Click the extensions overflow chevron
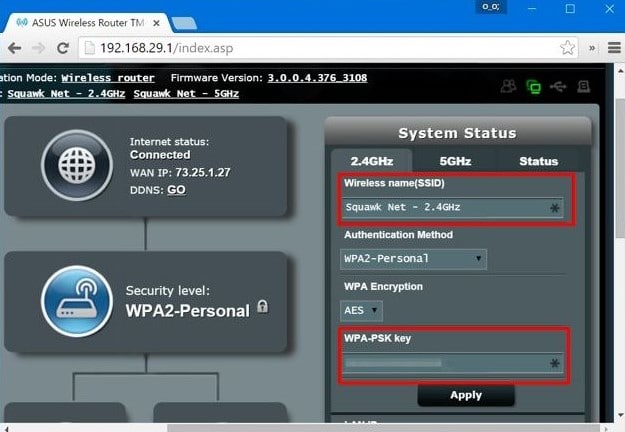The image size is (625, 432). pos(592,48)
